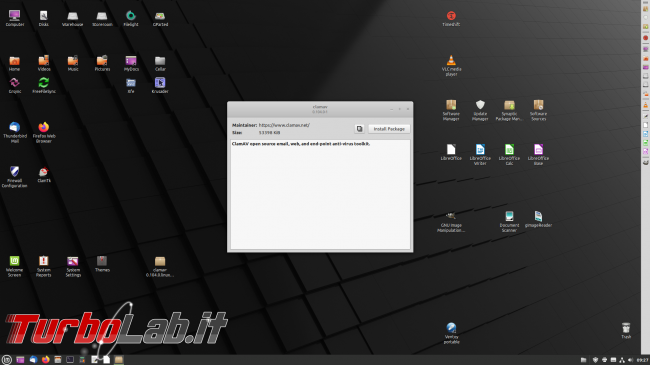Open Firefox Web Browser desktop shortcut
Image resolution: width=650 pixels, height=365 pixels.
click(44, 132)
